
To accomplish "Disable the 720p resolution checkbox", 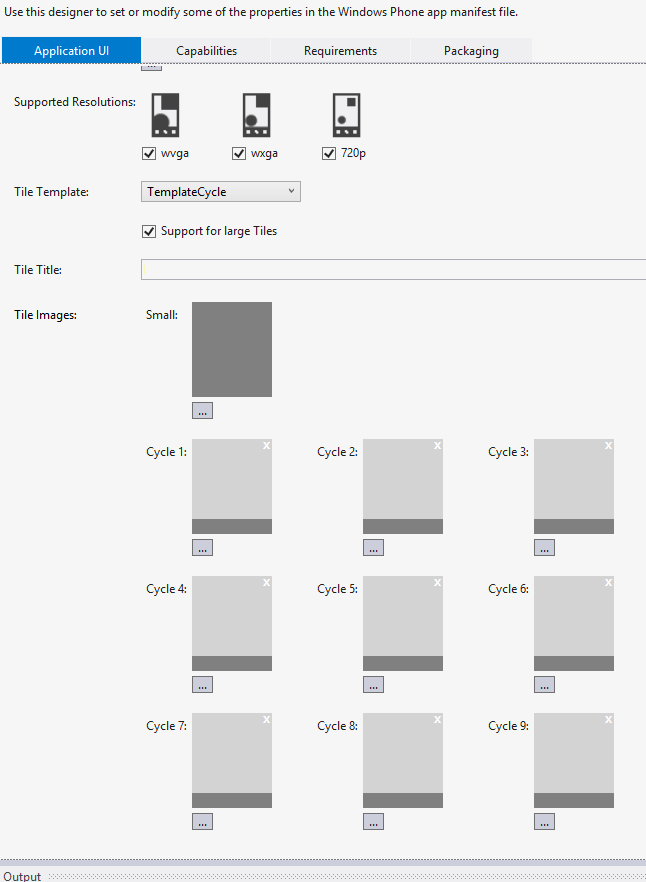I will (329, 154).
